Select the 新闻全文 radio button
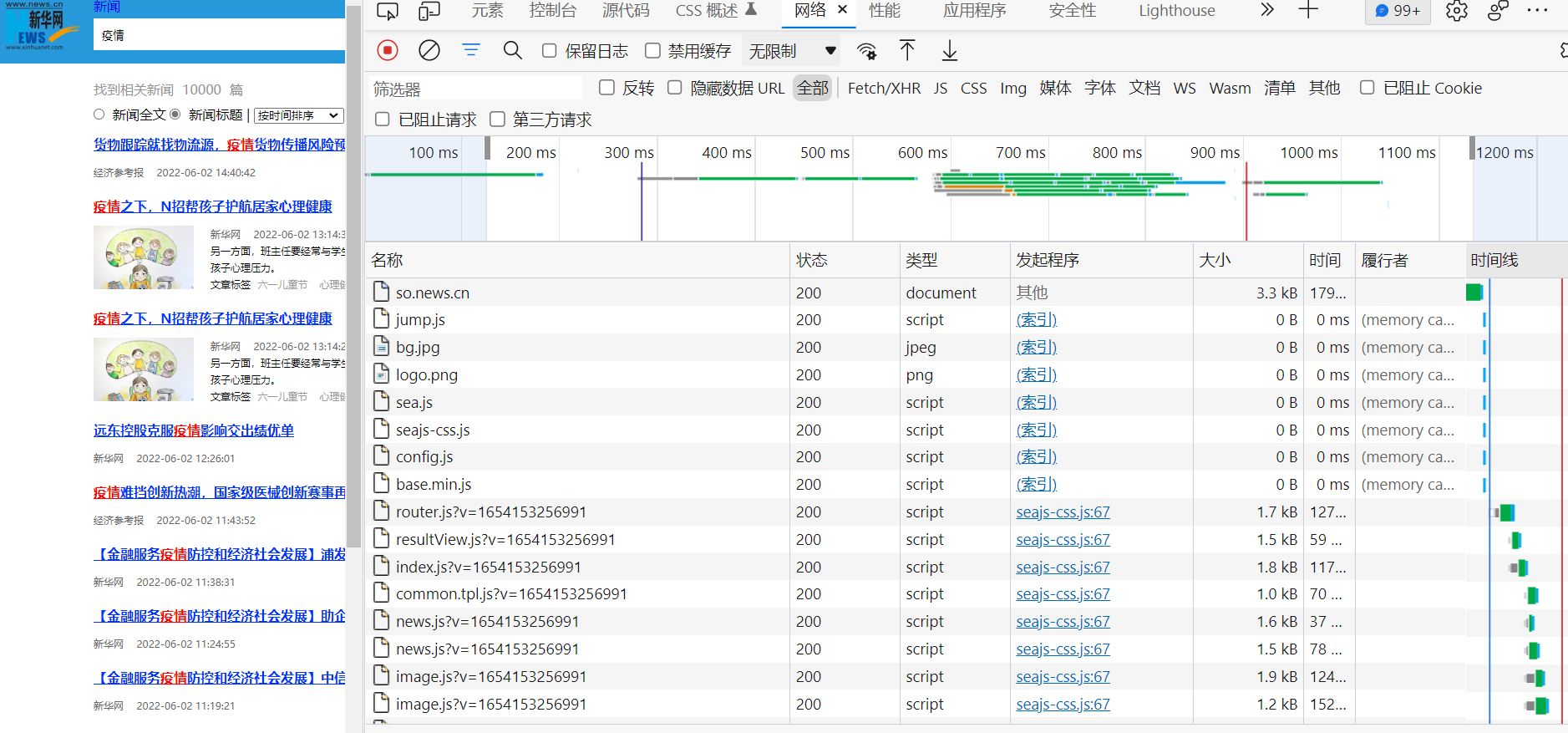This screenshot has height=733, width=1568. point(99,115)
